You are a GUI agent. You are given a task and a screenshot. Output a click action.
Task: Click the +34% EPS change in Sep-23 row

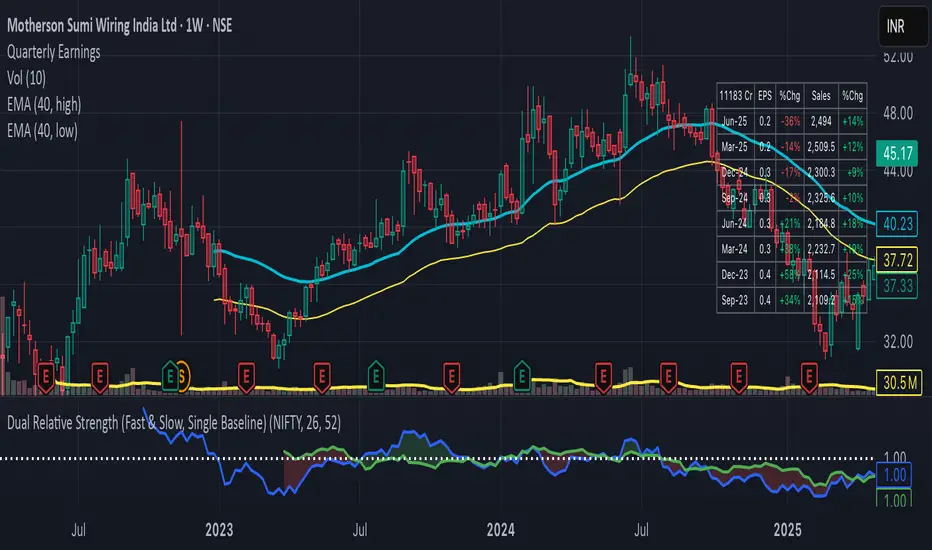pyautogui.click(x=790, y=300)
